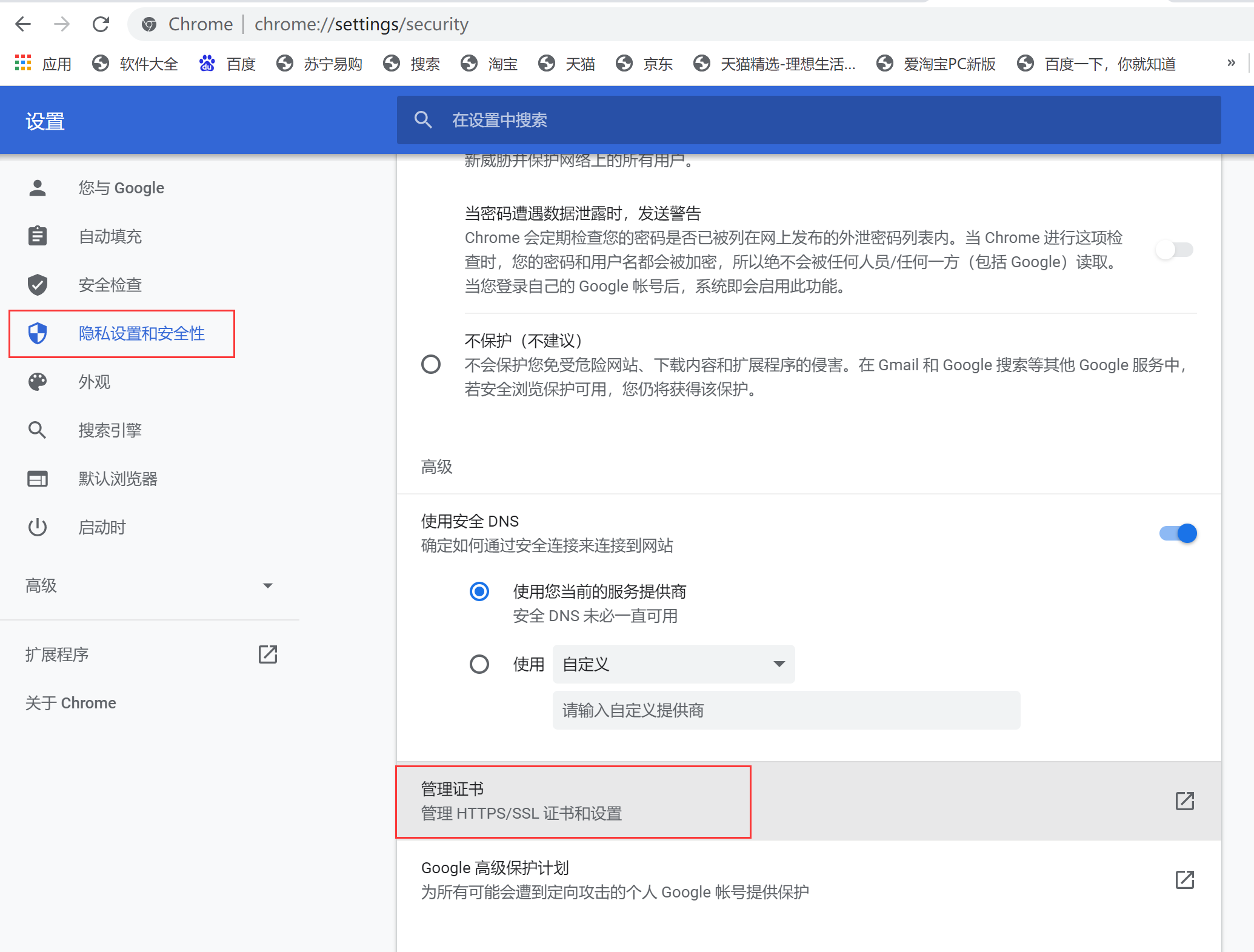Screen dimensions: 1254x952
Task: Enable password leak warning toggle
Action: tap(1174, 249)
